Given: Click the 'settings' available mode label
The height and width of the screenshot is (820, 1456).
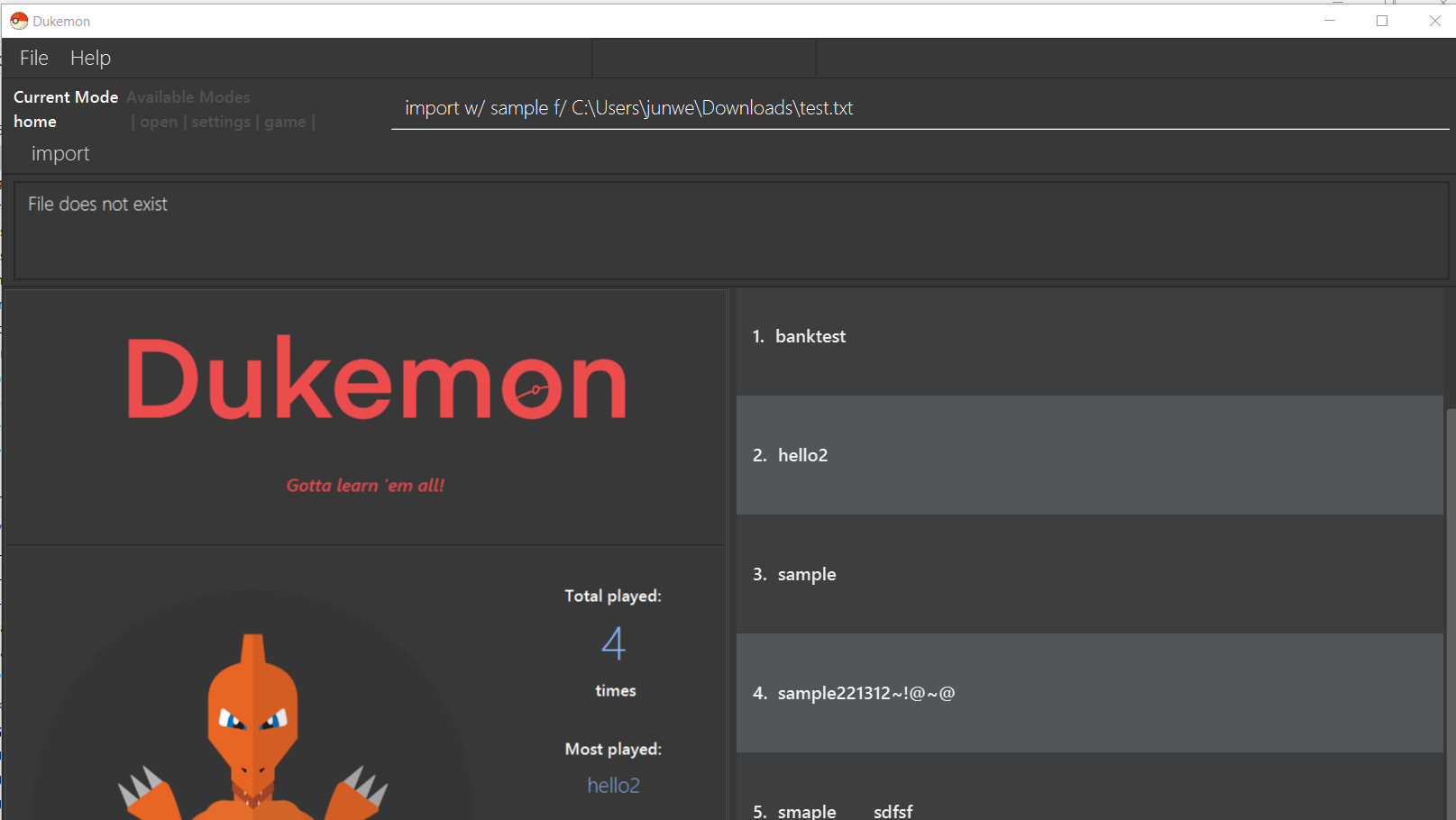Looking at the screenshot, I should point(221,122).
